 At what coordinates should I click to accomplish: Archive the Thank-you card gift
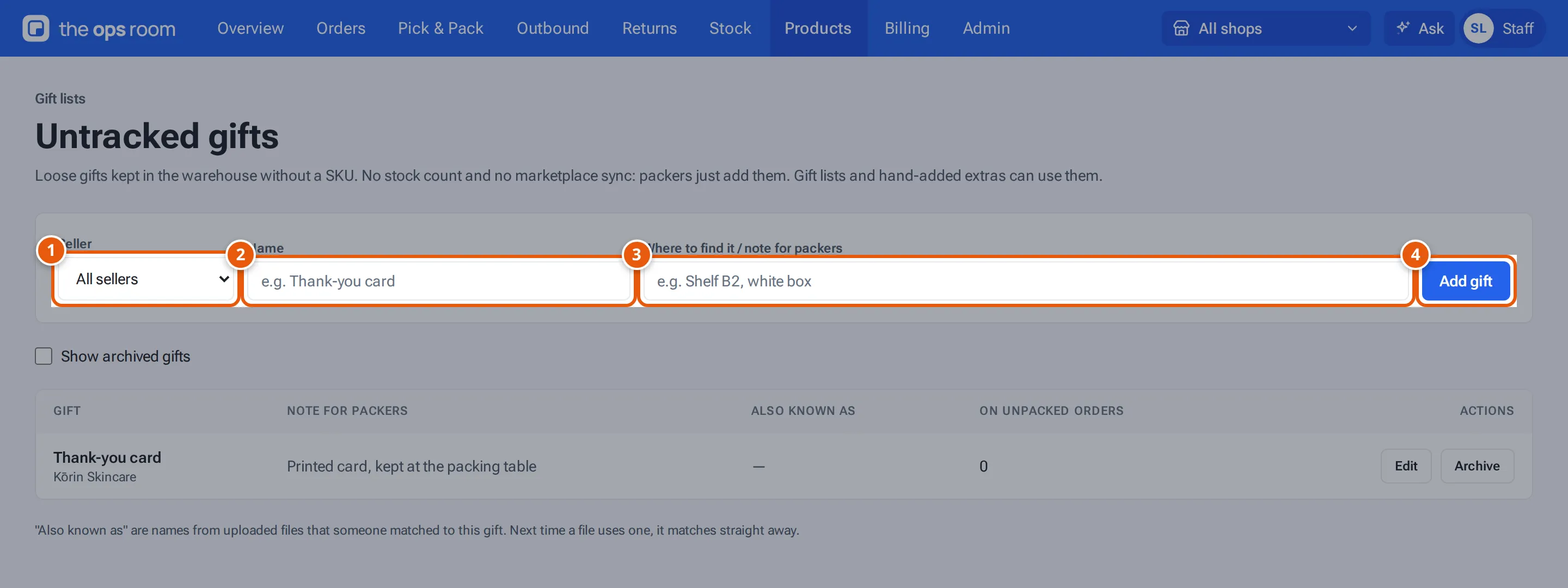click(1477, 465)
